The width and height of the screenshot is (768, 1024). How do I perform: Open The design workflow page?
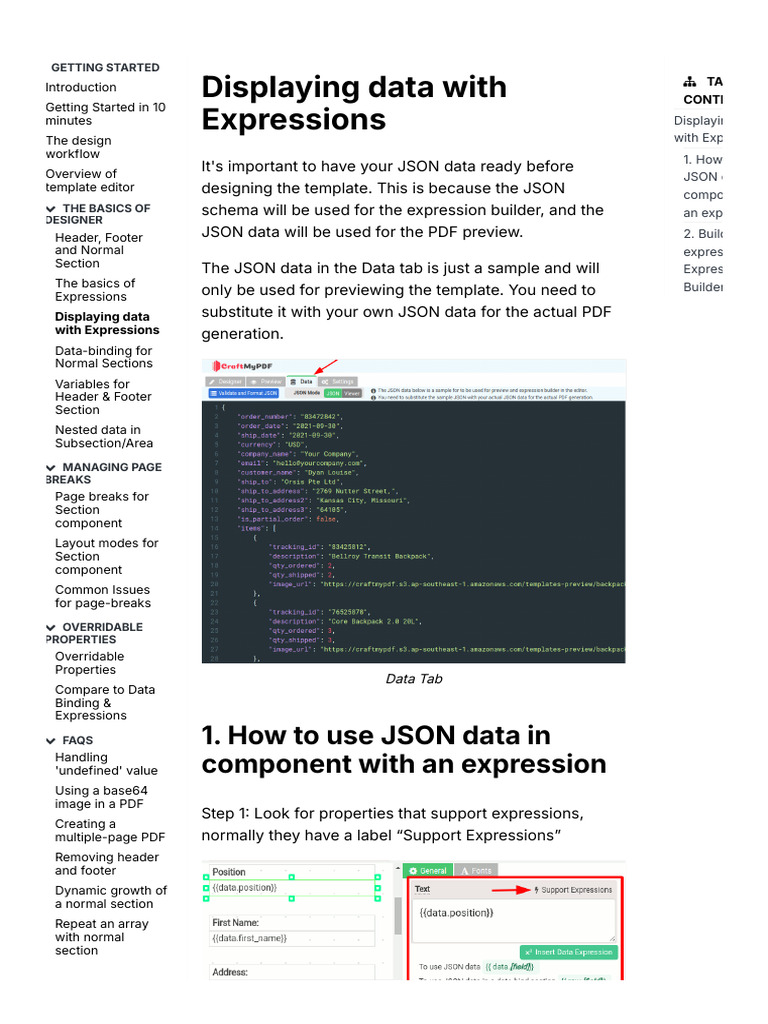coord(78,147)
